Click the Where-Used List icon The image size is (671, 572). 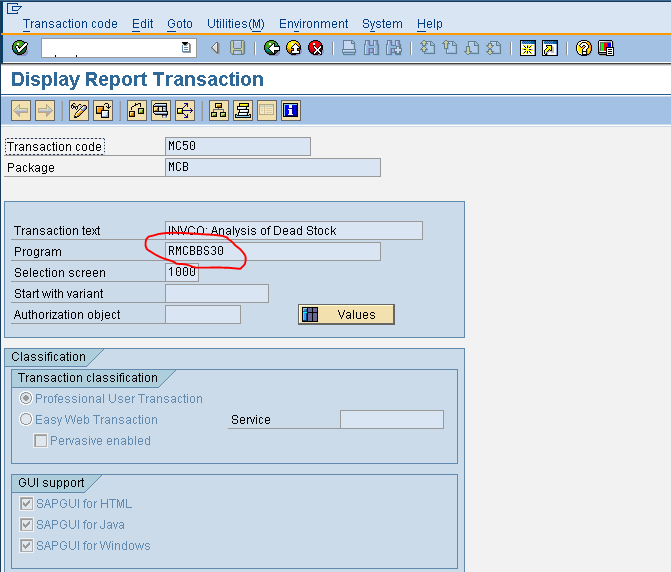click(137, 111)
